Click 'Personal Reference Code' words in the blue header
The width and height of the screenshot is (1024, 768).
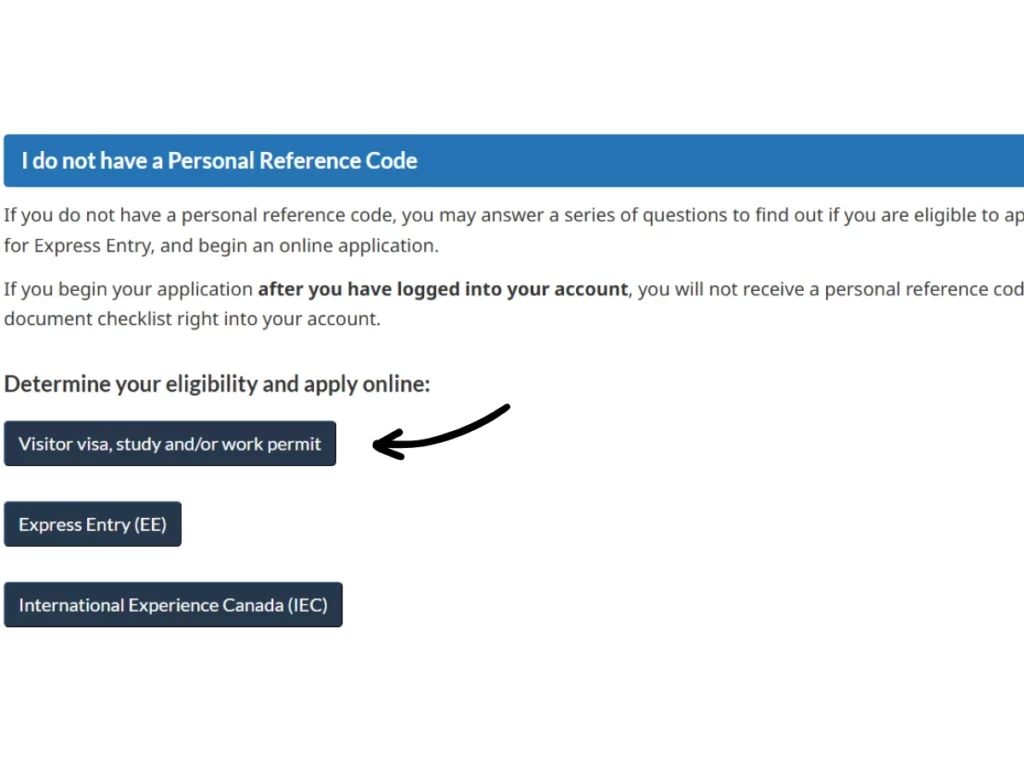tap(292, 161)
